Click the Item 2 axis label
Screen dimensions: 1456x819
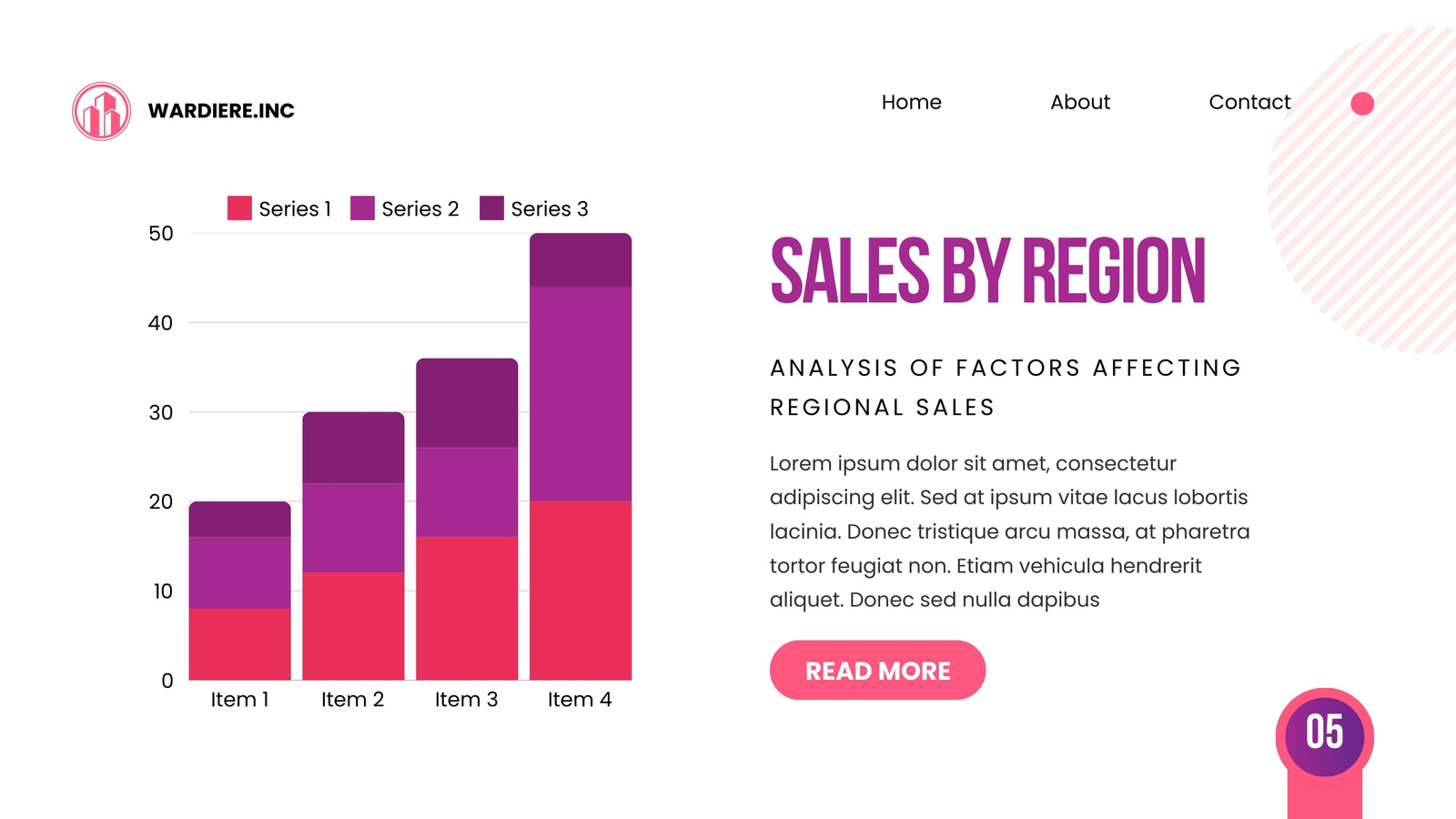(353, 700)
